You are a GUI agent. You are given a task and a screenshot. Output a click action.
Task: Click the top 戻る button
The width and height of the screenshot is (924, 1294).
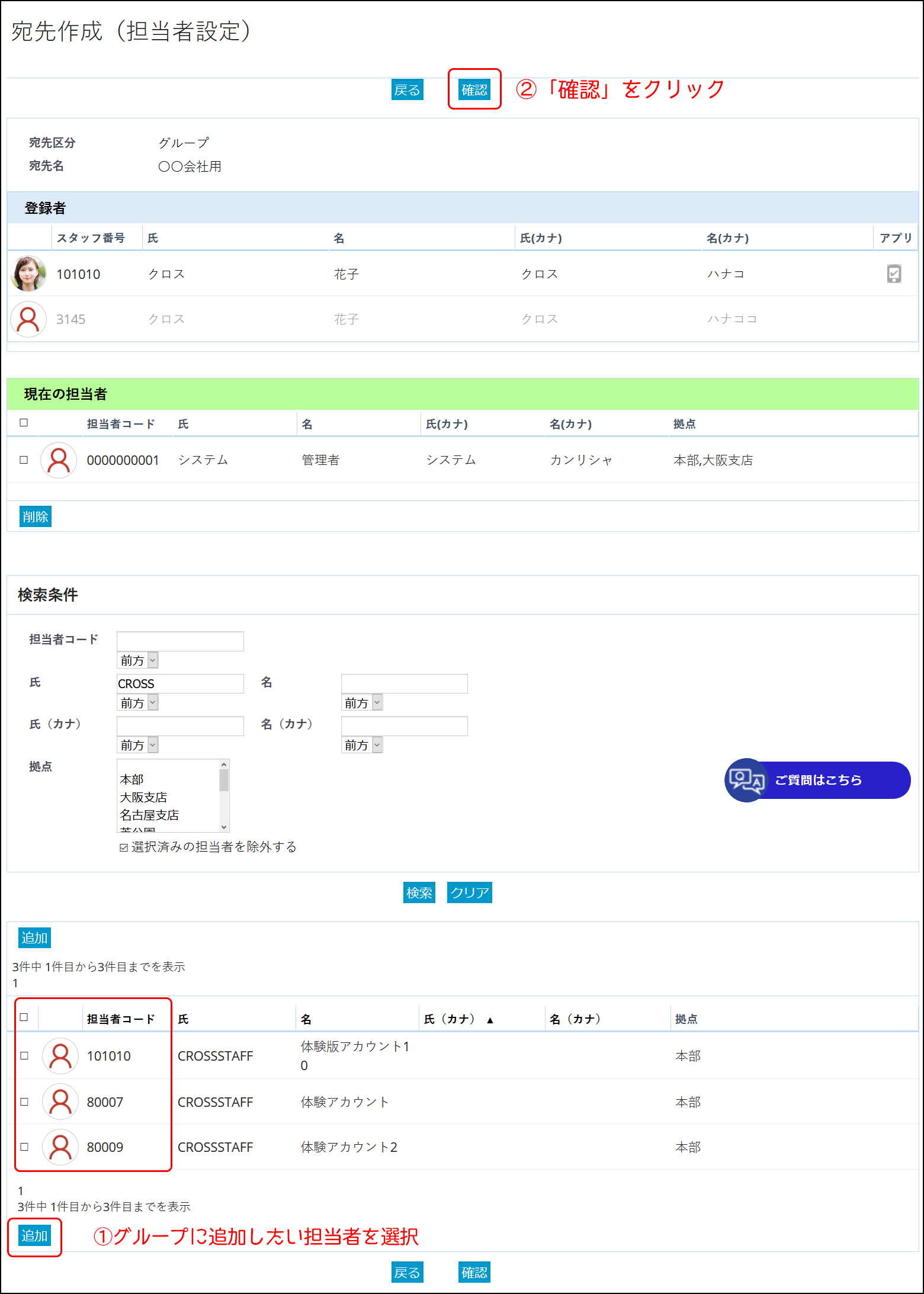point(408,90)
